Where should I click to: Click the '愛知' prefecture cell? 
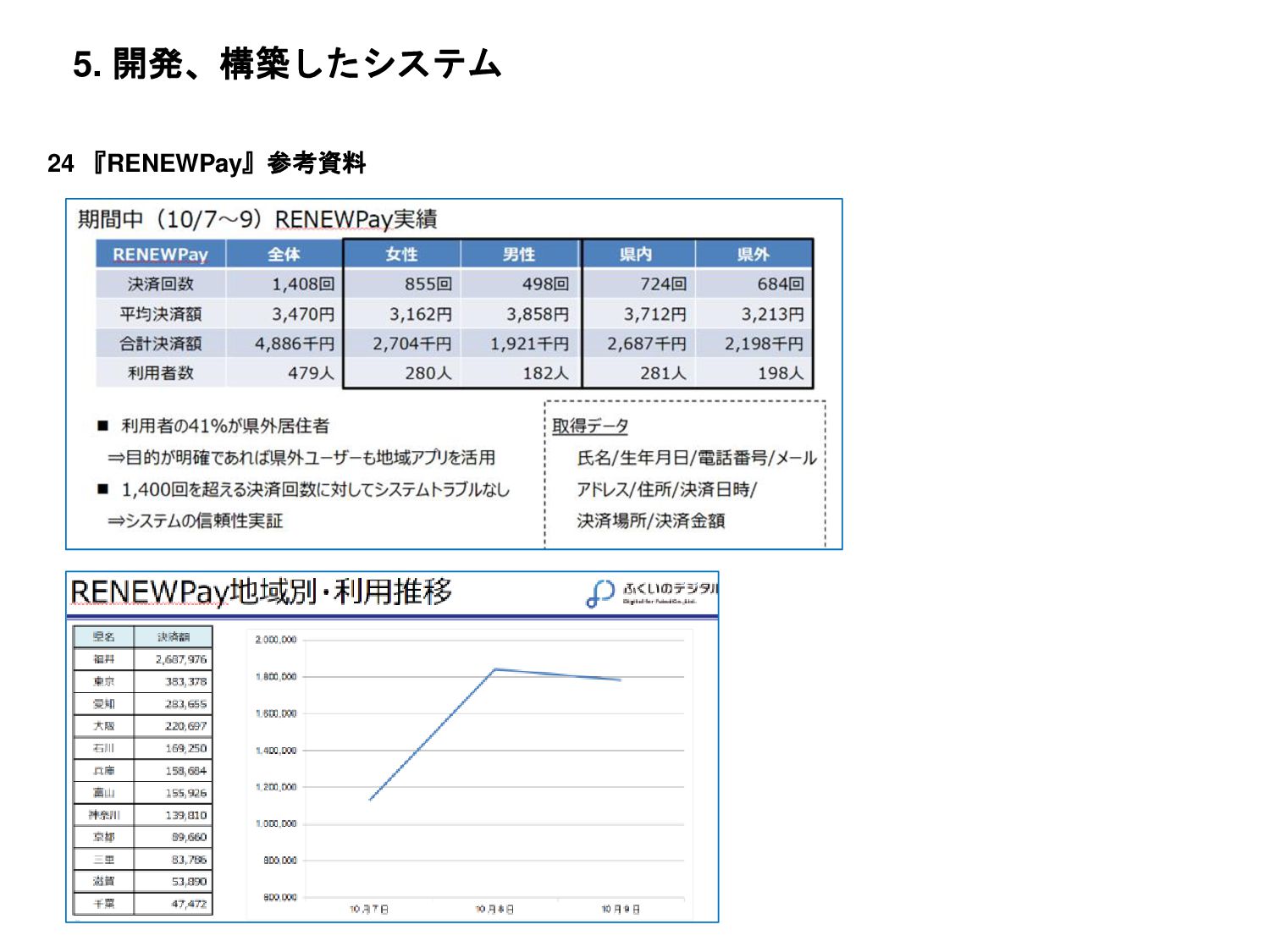pos(104,704)
